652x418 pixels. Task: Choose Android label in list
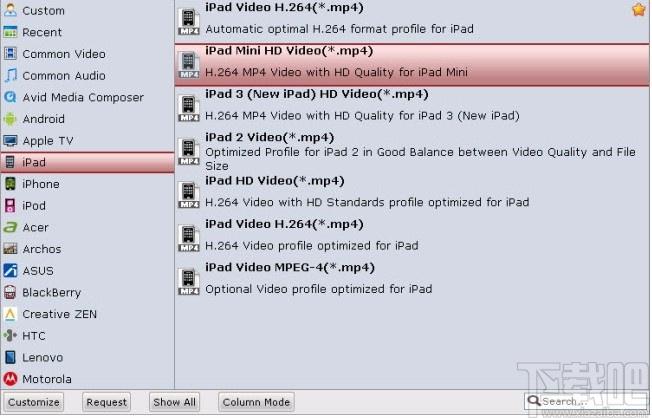coord(43,119)
